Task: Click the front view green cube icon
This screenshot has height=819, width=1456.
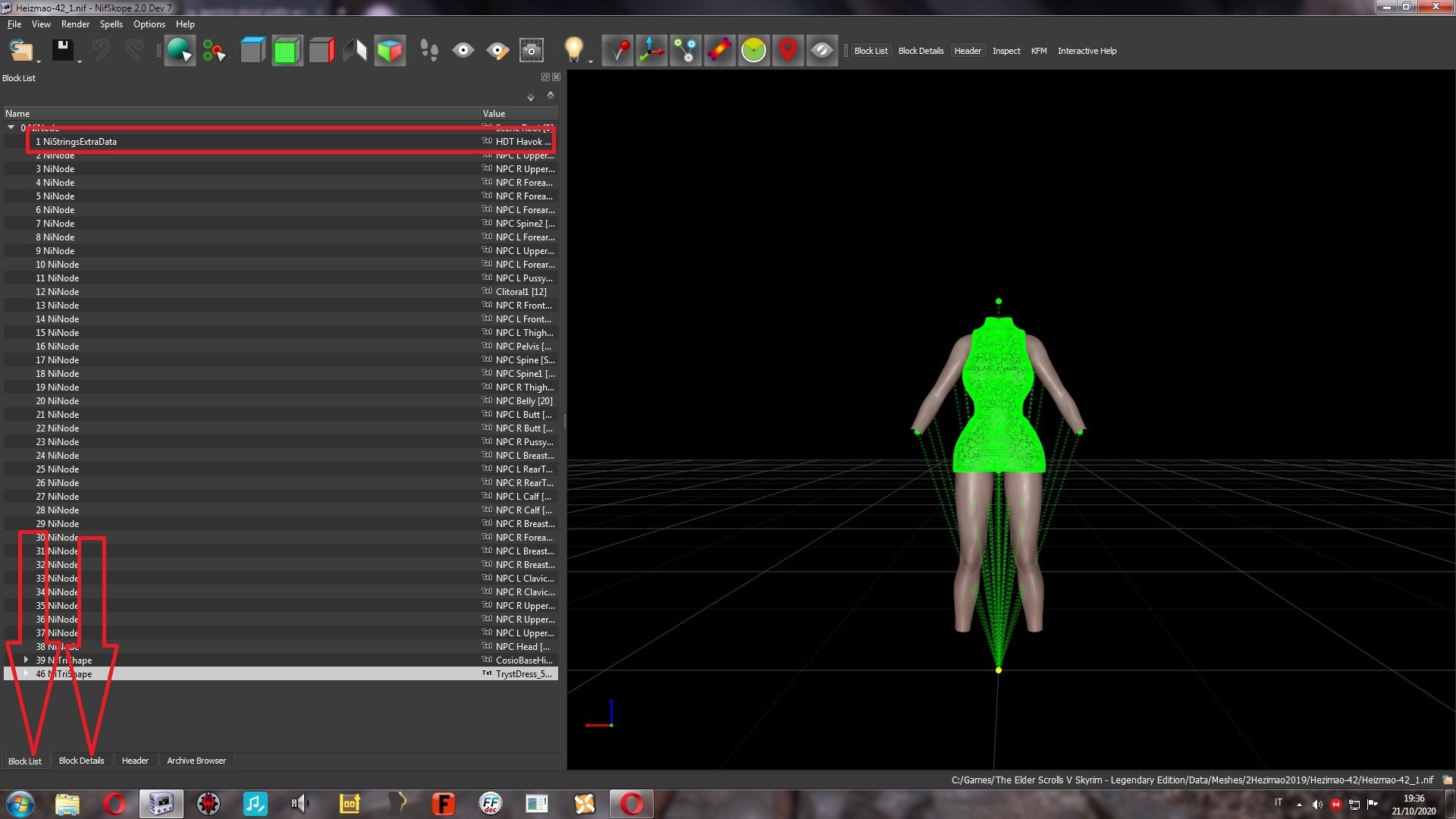Action: (x=287, y=51)
